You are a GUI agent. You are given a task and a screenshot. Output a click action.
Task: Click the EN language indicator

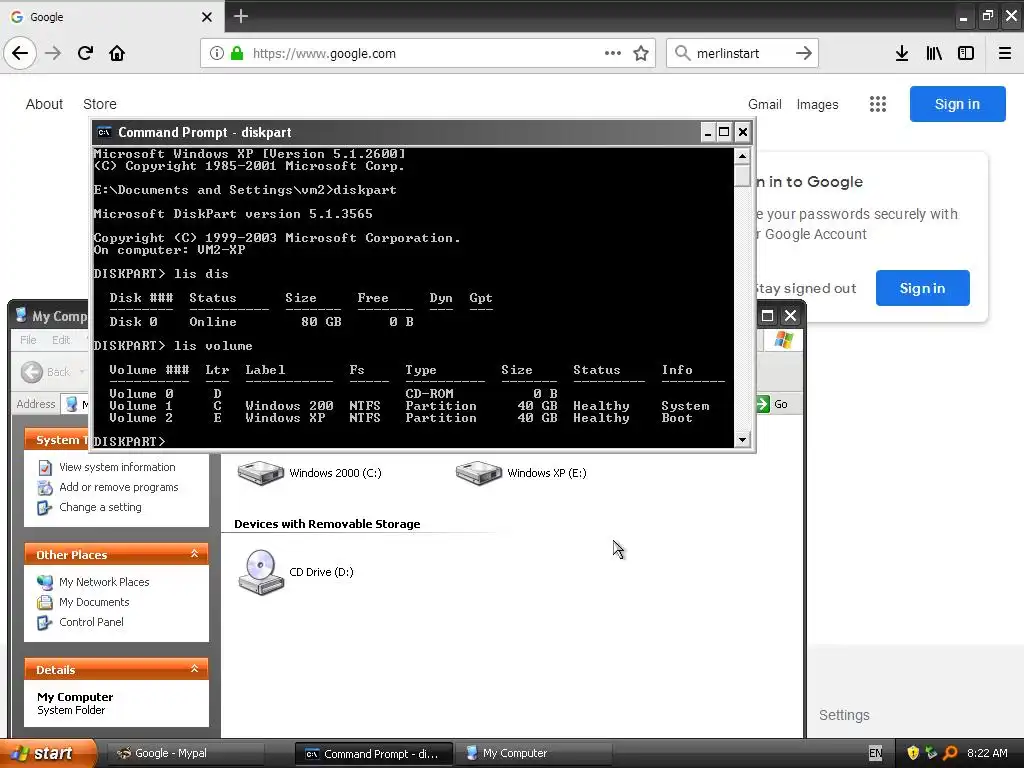click(875, 753)
